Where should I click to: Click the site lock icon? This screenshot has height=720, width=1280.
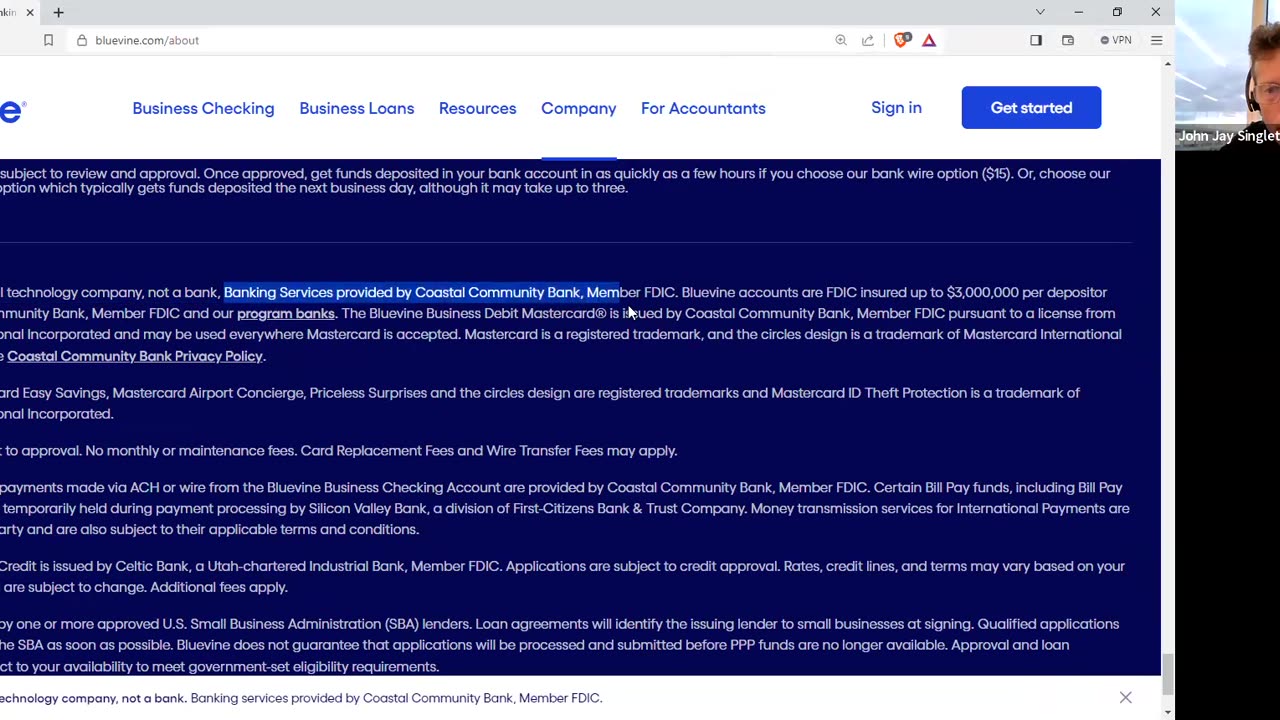(x=82, y=40)
